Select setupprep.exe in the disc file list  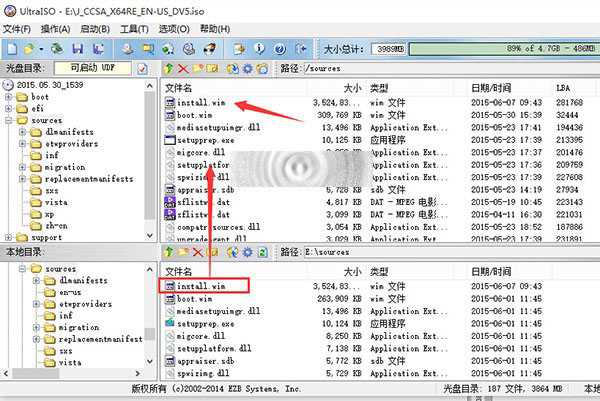pos(206,140)
